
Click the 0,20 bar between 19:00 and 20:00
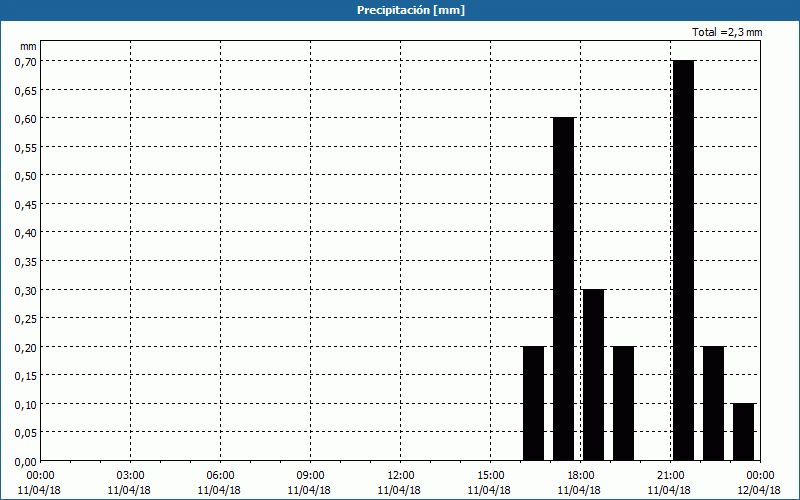[x=623, y=404]
